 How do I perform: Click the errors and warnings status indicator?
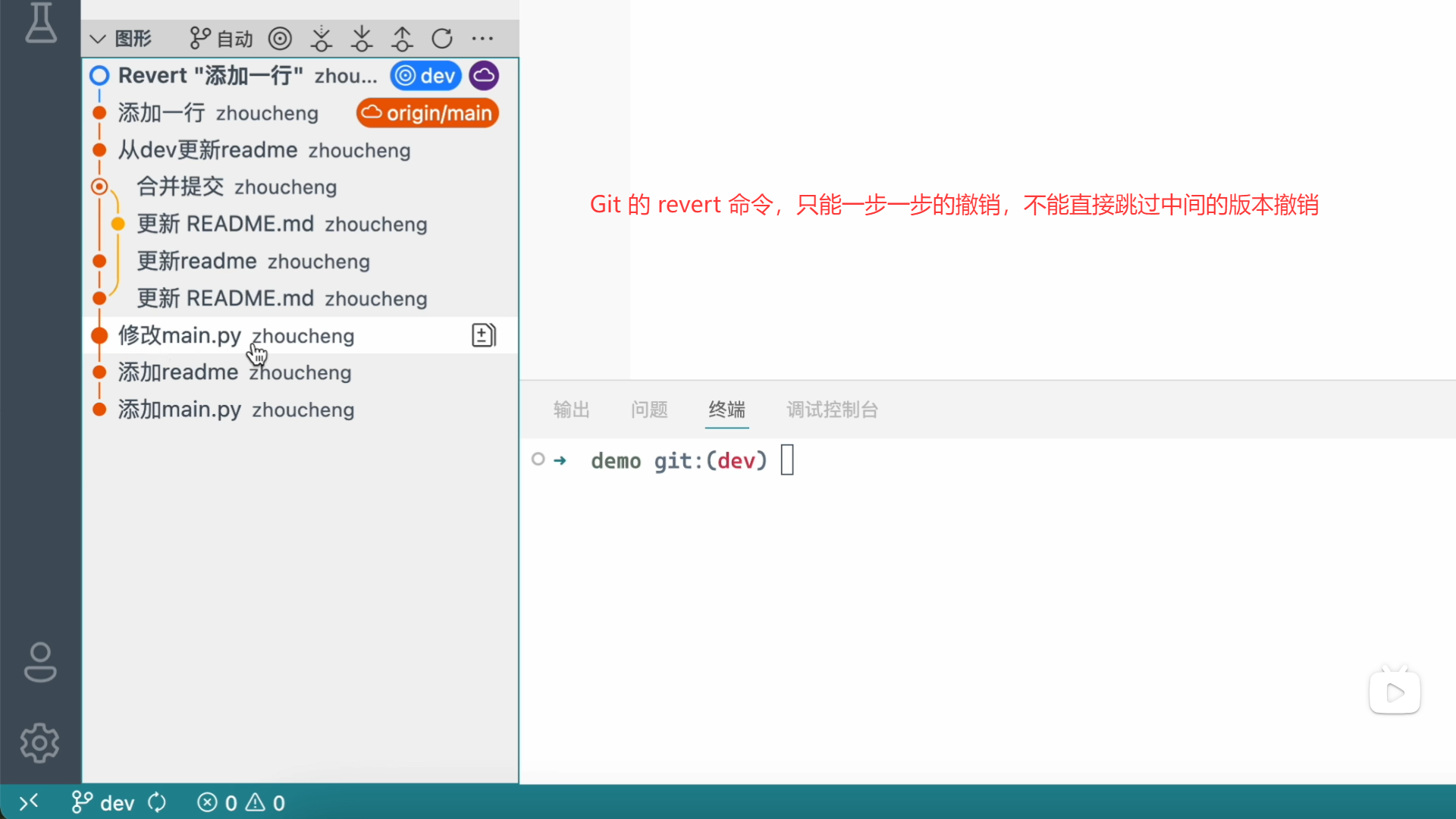click(241, 802)
